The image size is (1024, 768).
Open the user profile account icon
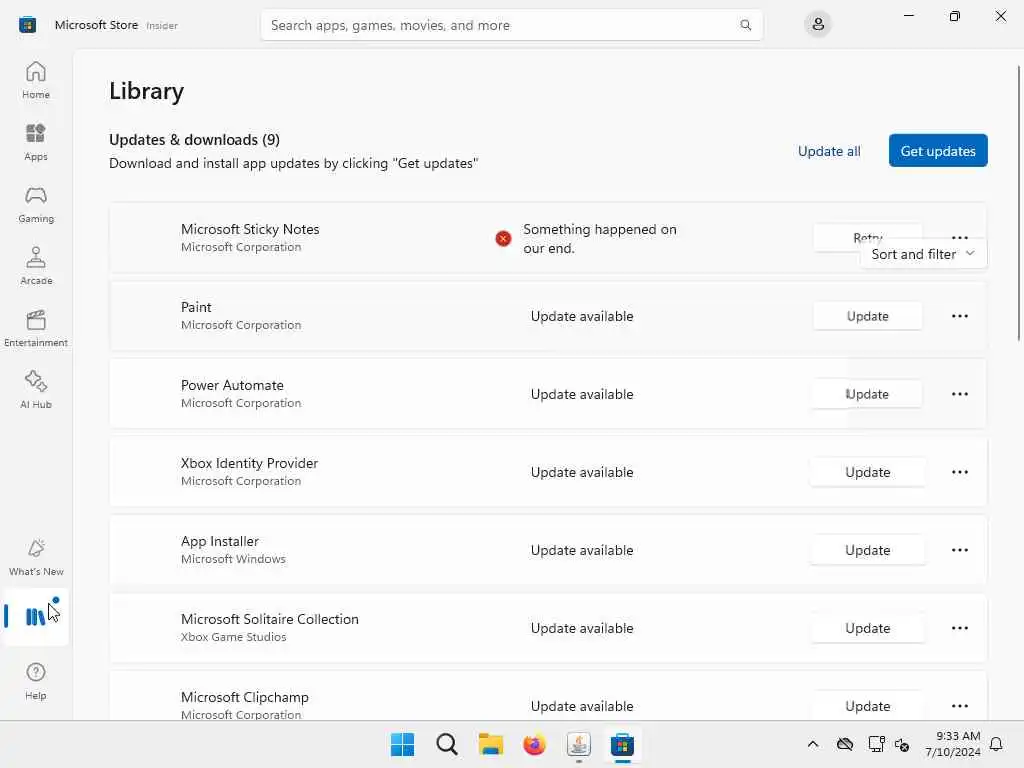[x=818, y=25]
